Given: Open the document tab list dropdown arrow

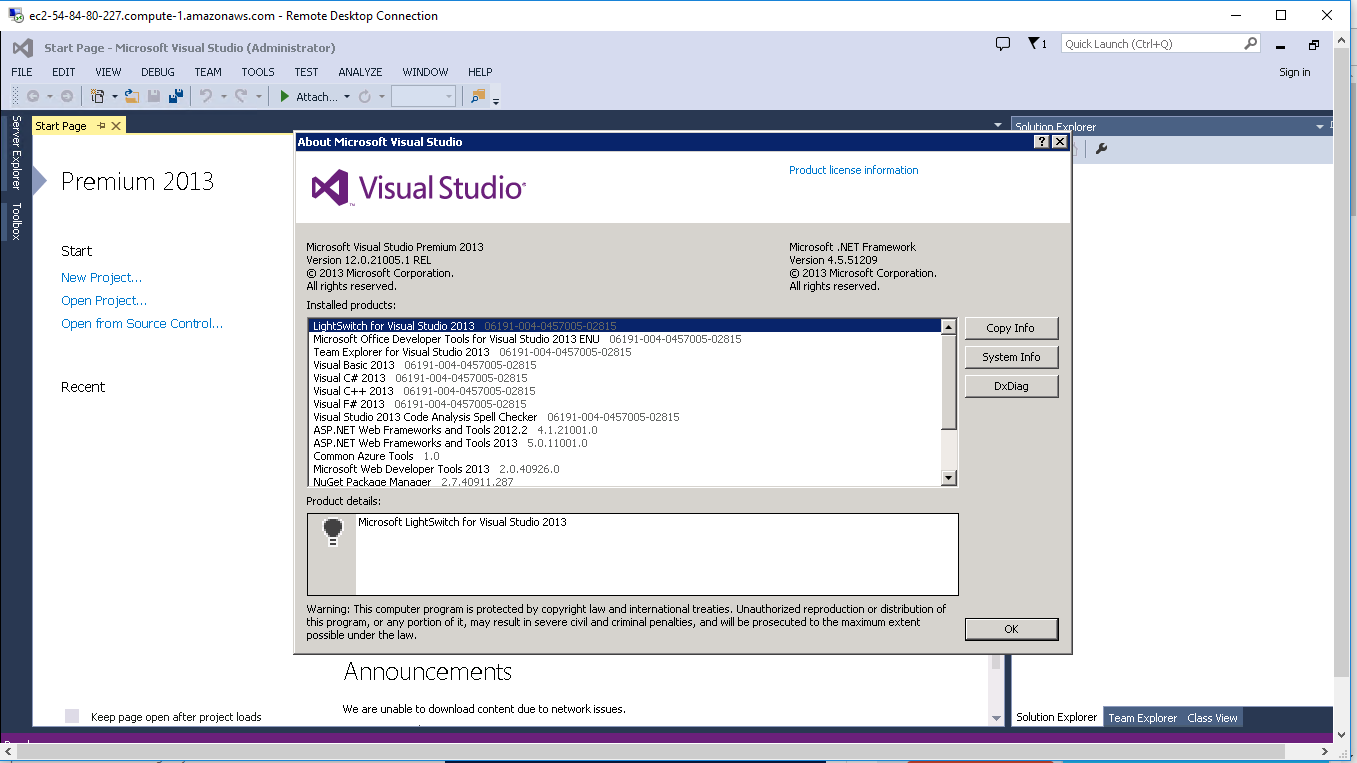Looking at the screenshot, I should (998, 126).
